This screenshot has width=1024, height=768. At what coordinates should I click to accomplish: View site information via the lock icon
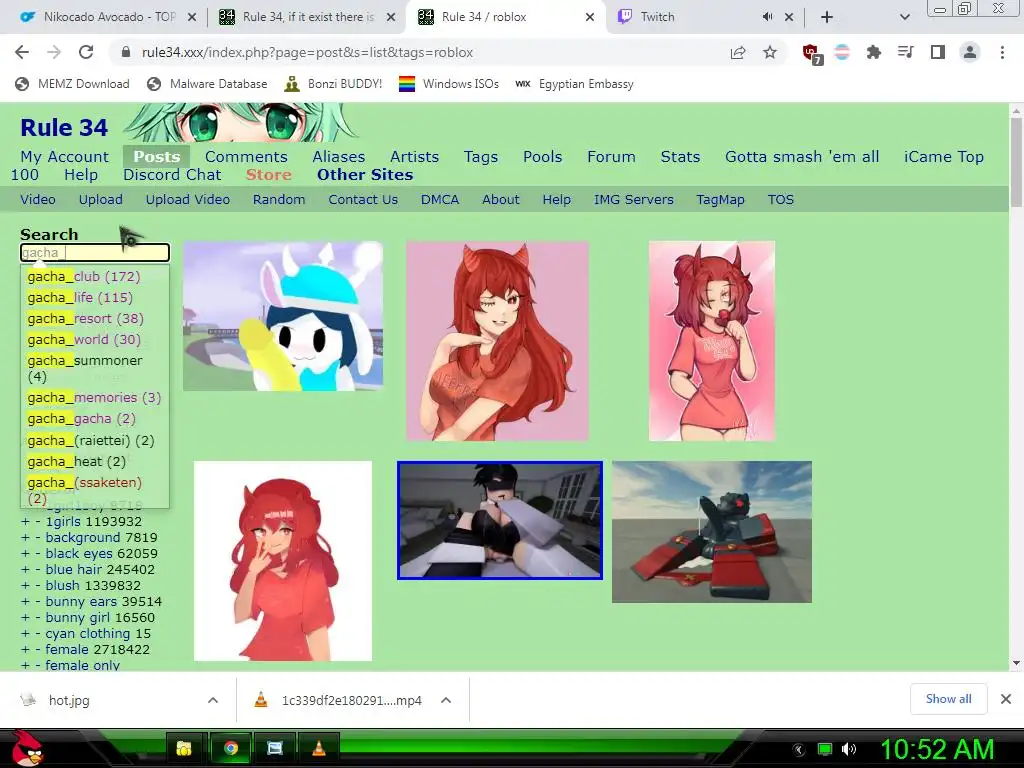pyautogui.click(x=127, y=52)
